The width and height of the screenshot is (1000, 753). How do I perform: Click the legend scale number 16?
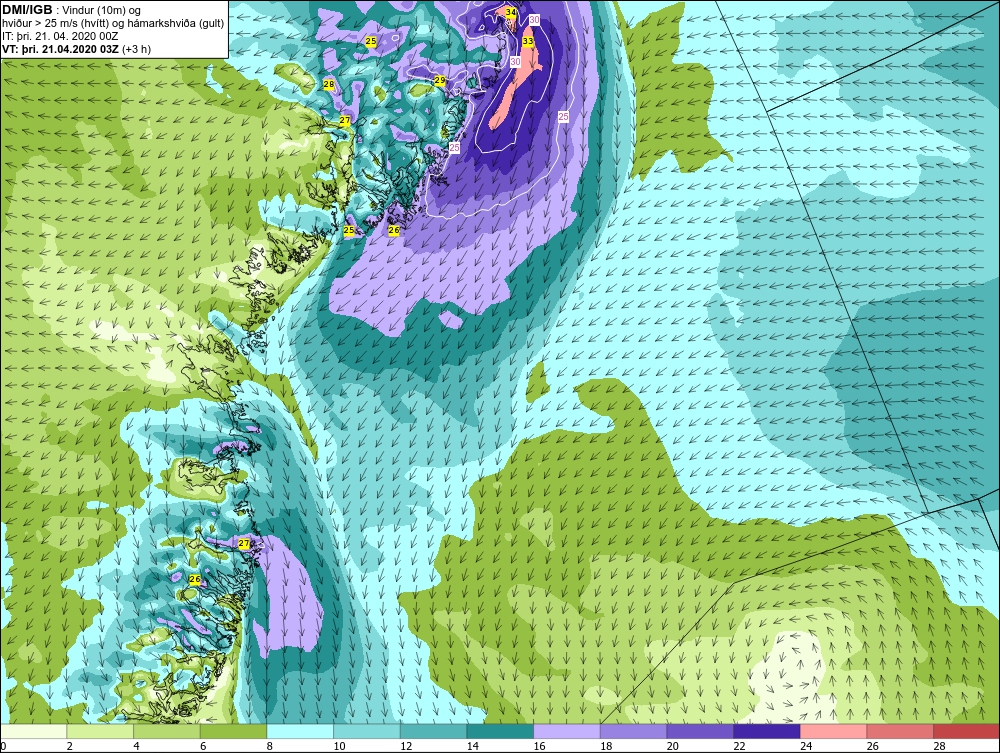point(539,746)
